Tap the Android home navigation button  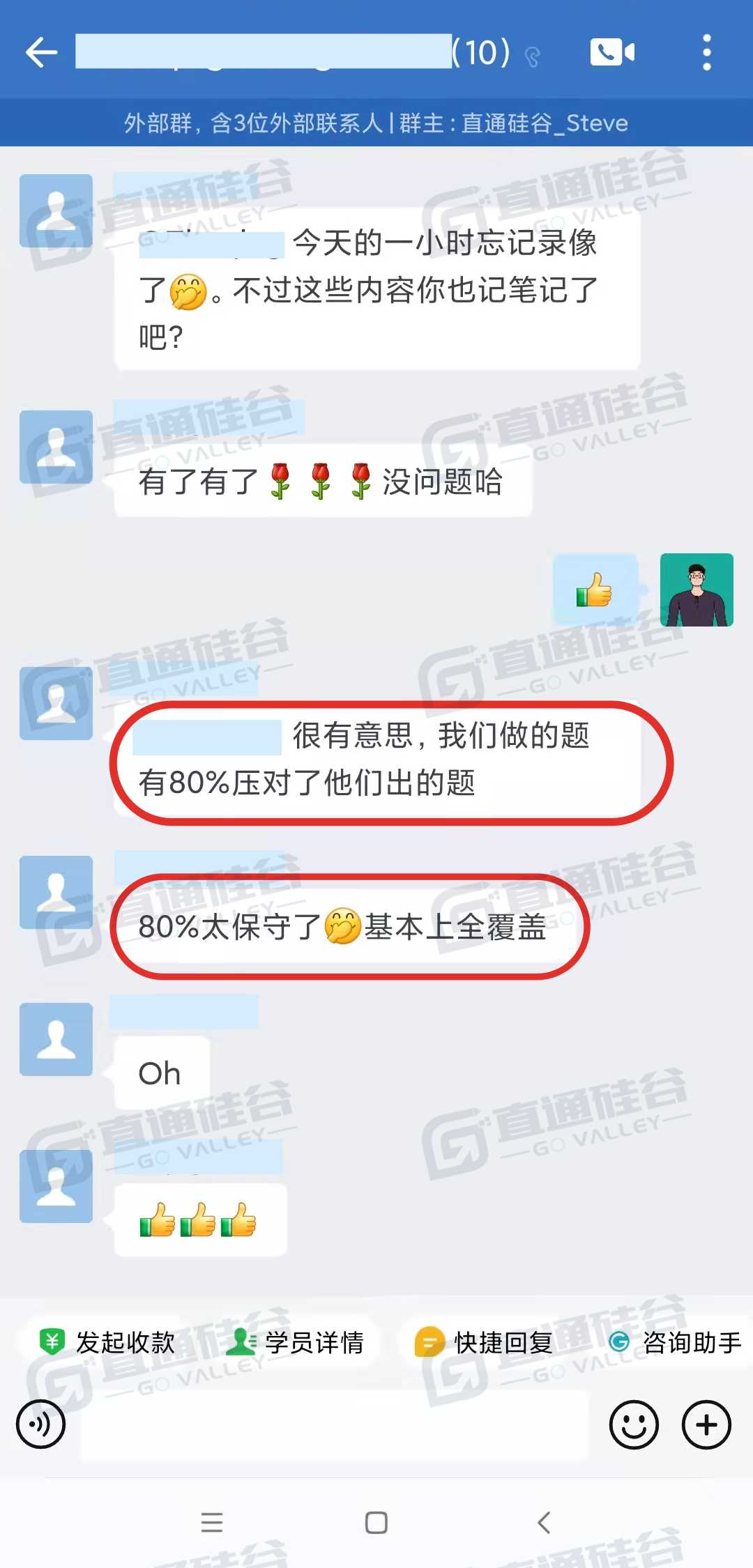point(376,1523)
